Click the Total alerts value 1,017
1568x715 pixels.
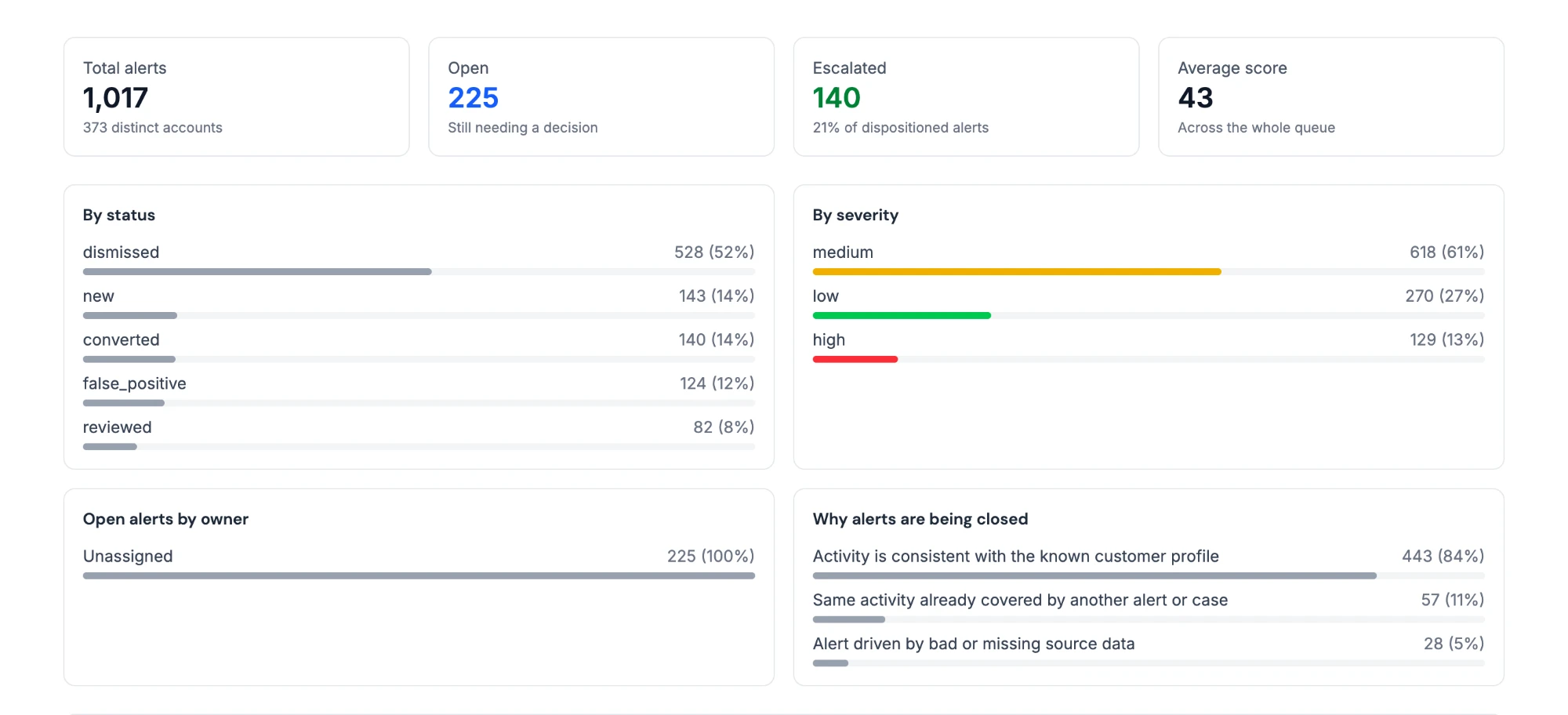[x=115, y=98]
